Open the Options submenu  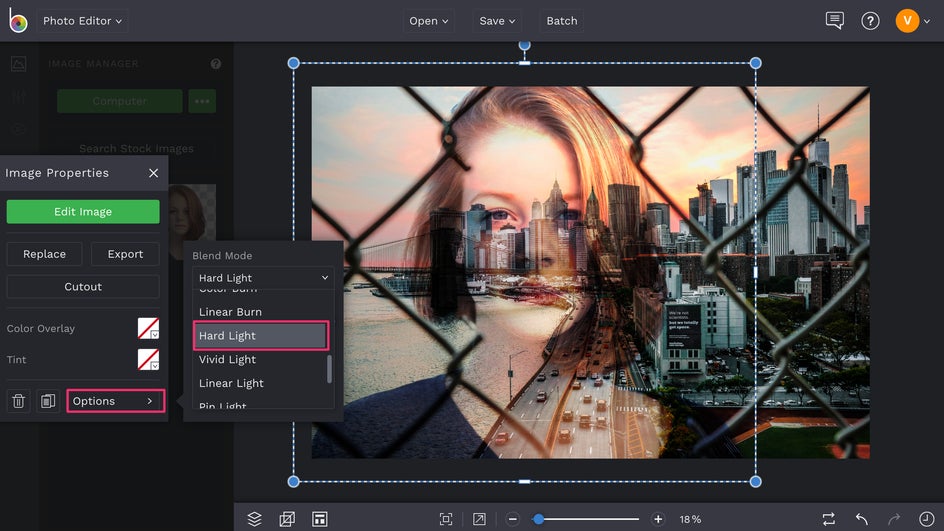tap(116, 401)
